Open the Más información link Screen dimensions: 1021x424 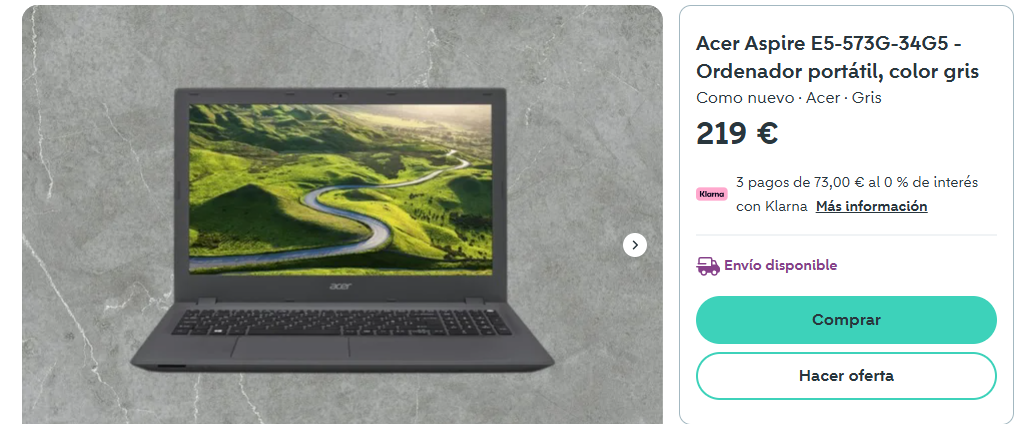pyautogui.click(x=872, y=206)
